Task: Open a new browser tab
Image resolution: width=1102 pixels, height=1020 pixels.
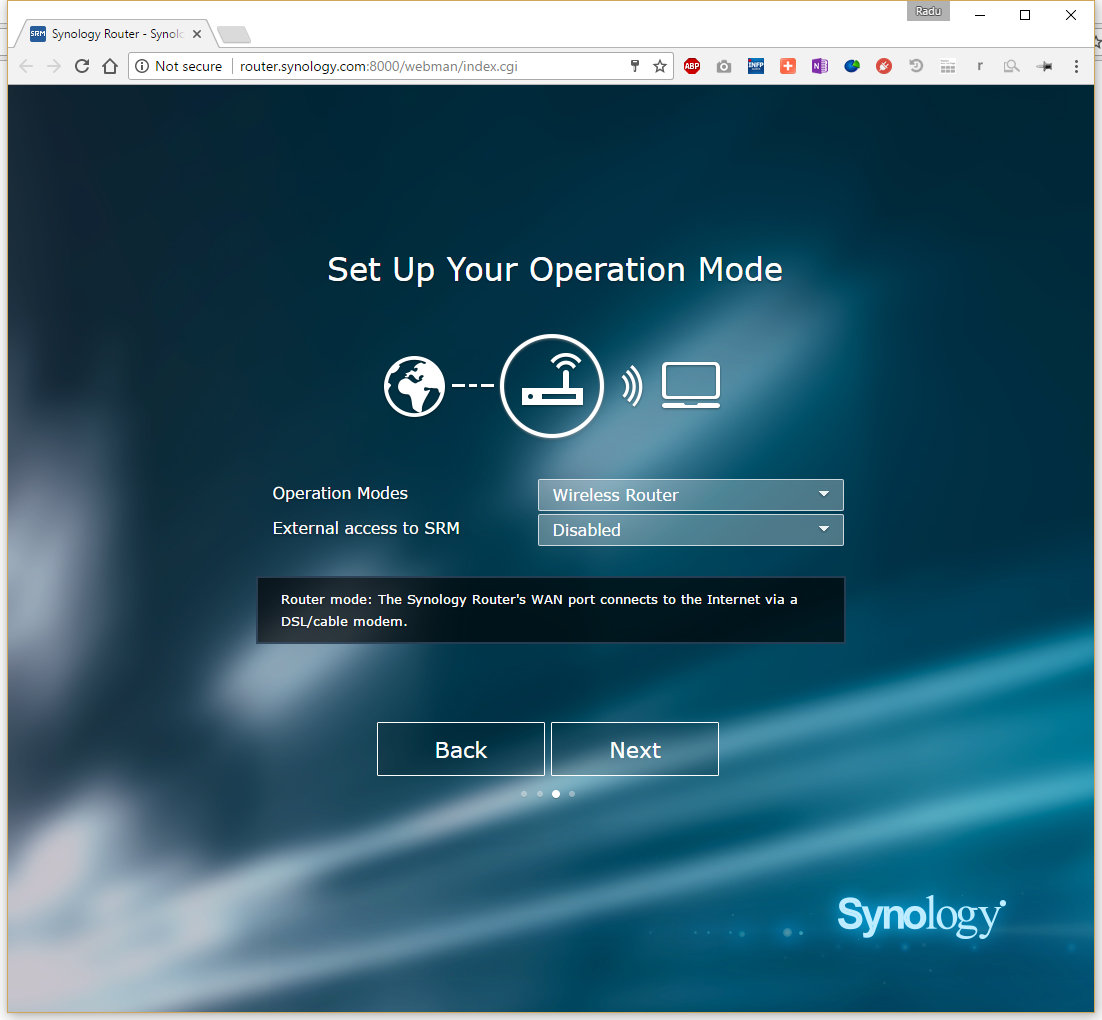Action: pos(233,35)
